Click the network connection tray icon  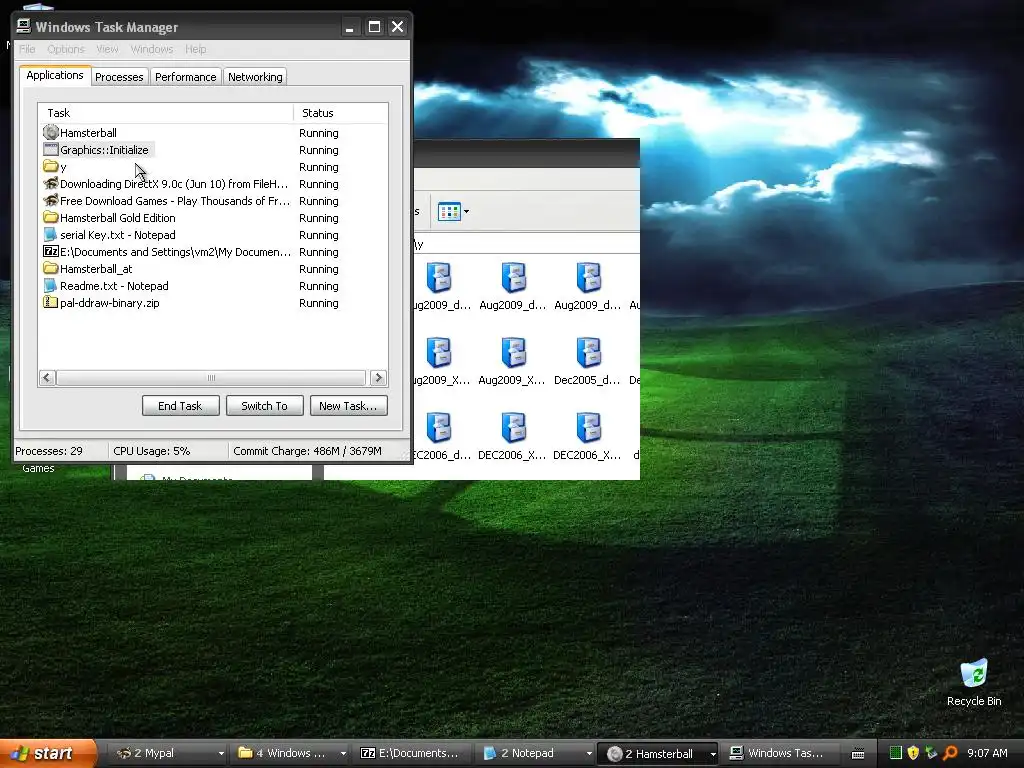point(931,753)
